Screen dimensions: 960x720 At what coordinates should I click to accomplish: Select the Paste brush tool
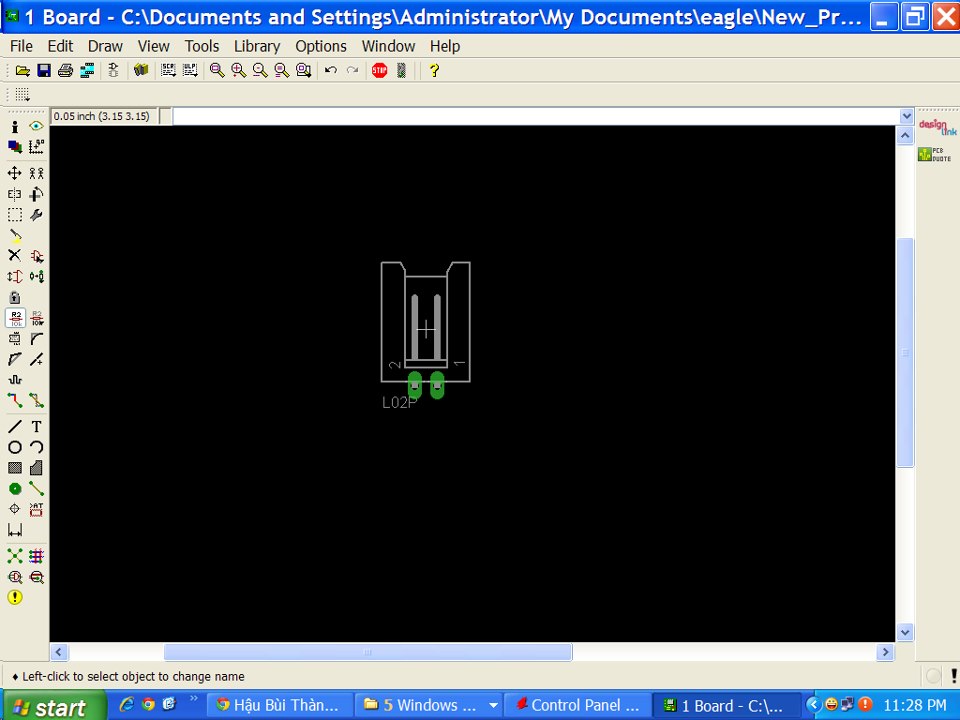(x=15, y=236)
